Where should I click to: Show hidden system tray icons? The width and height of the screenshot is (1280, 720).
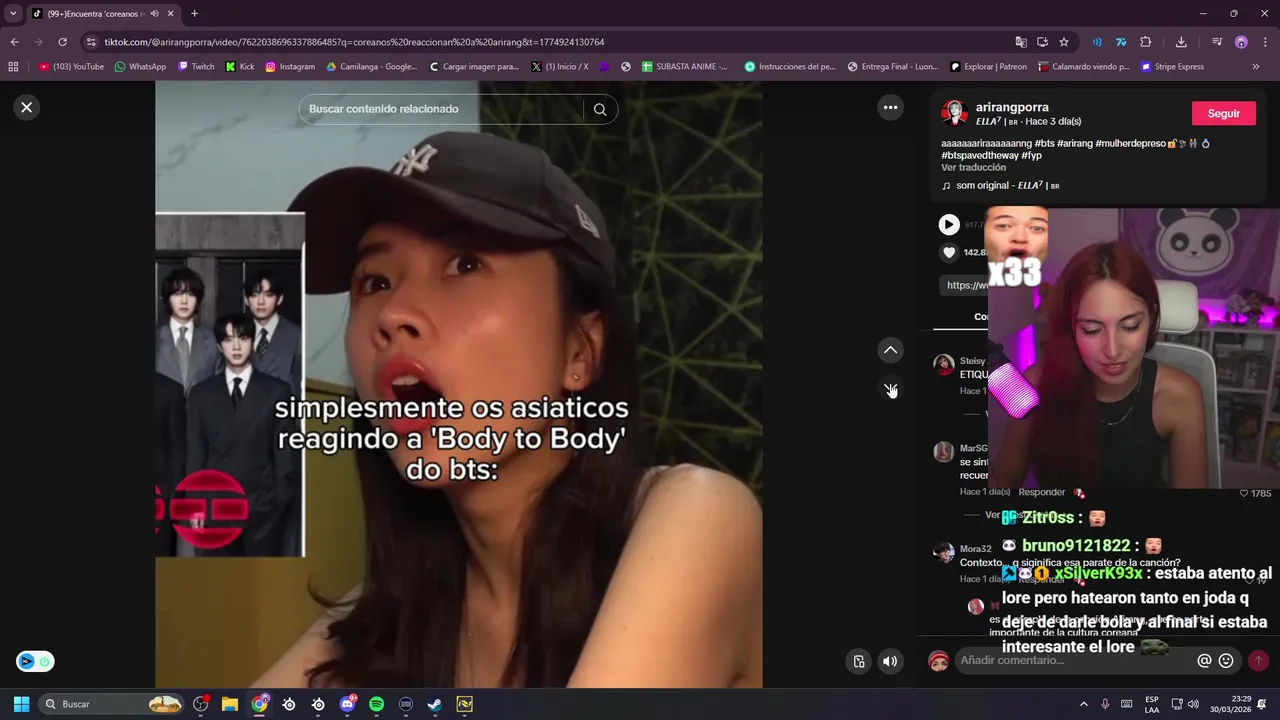1083,704
